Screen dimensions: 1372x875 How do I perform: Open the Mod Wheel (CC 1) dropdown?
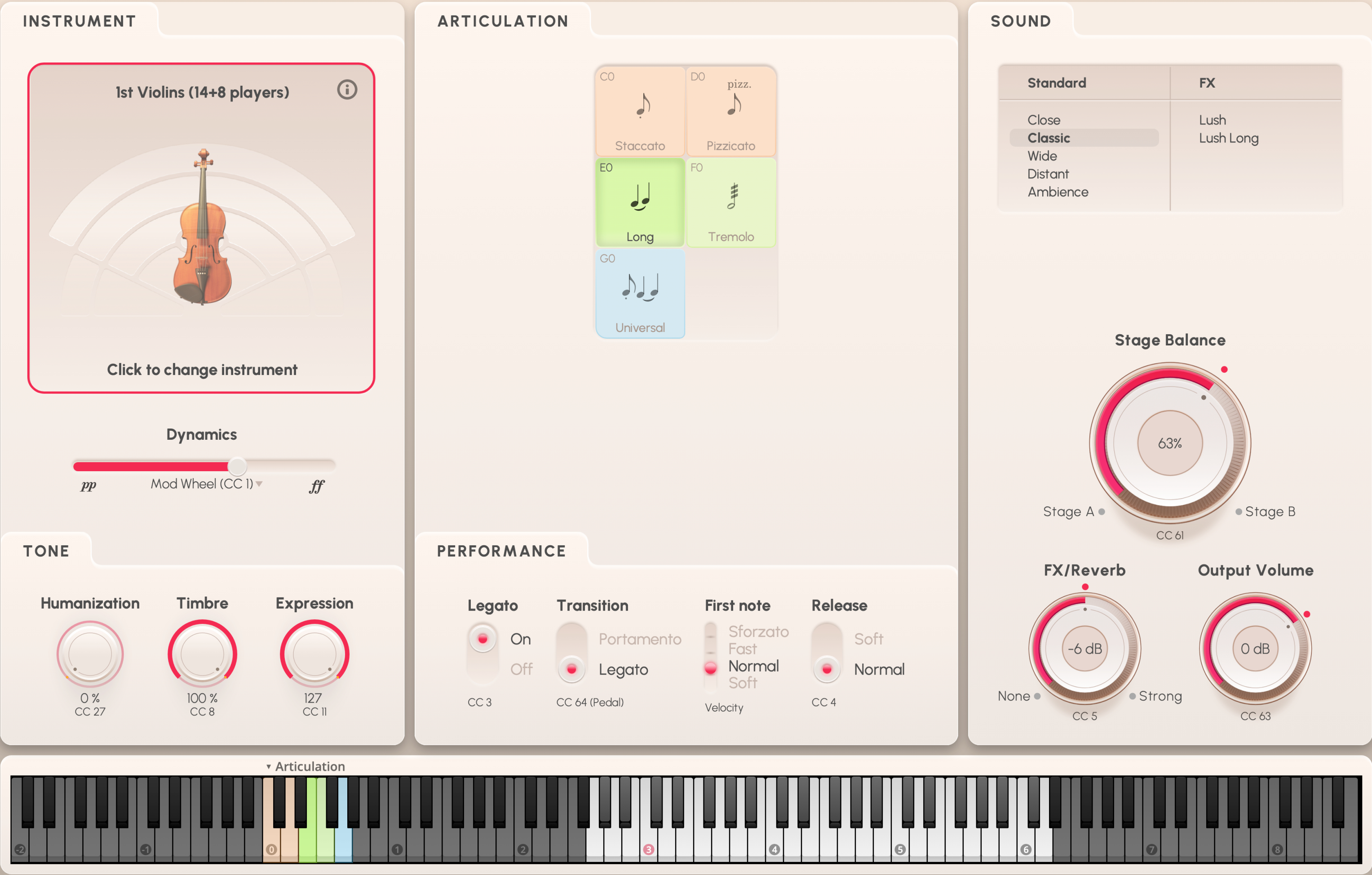[x=206, y=484]
